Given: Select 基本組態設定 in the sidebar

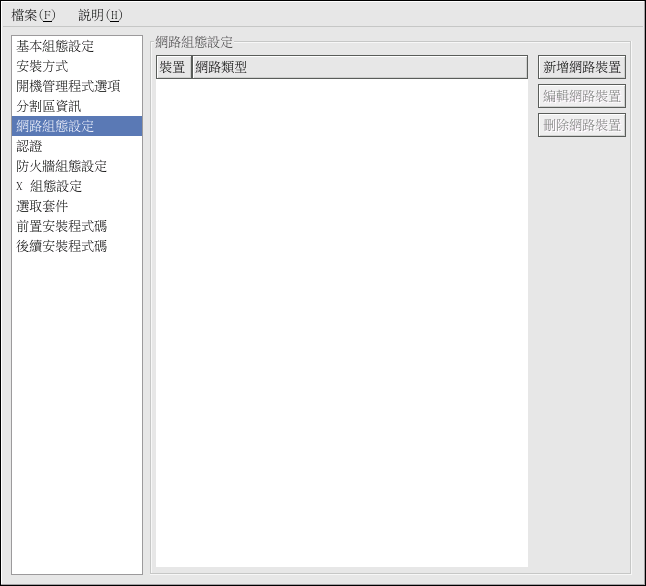Looking at the screenshot, I should (55, 46).
